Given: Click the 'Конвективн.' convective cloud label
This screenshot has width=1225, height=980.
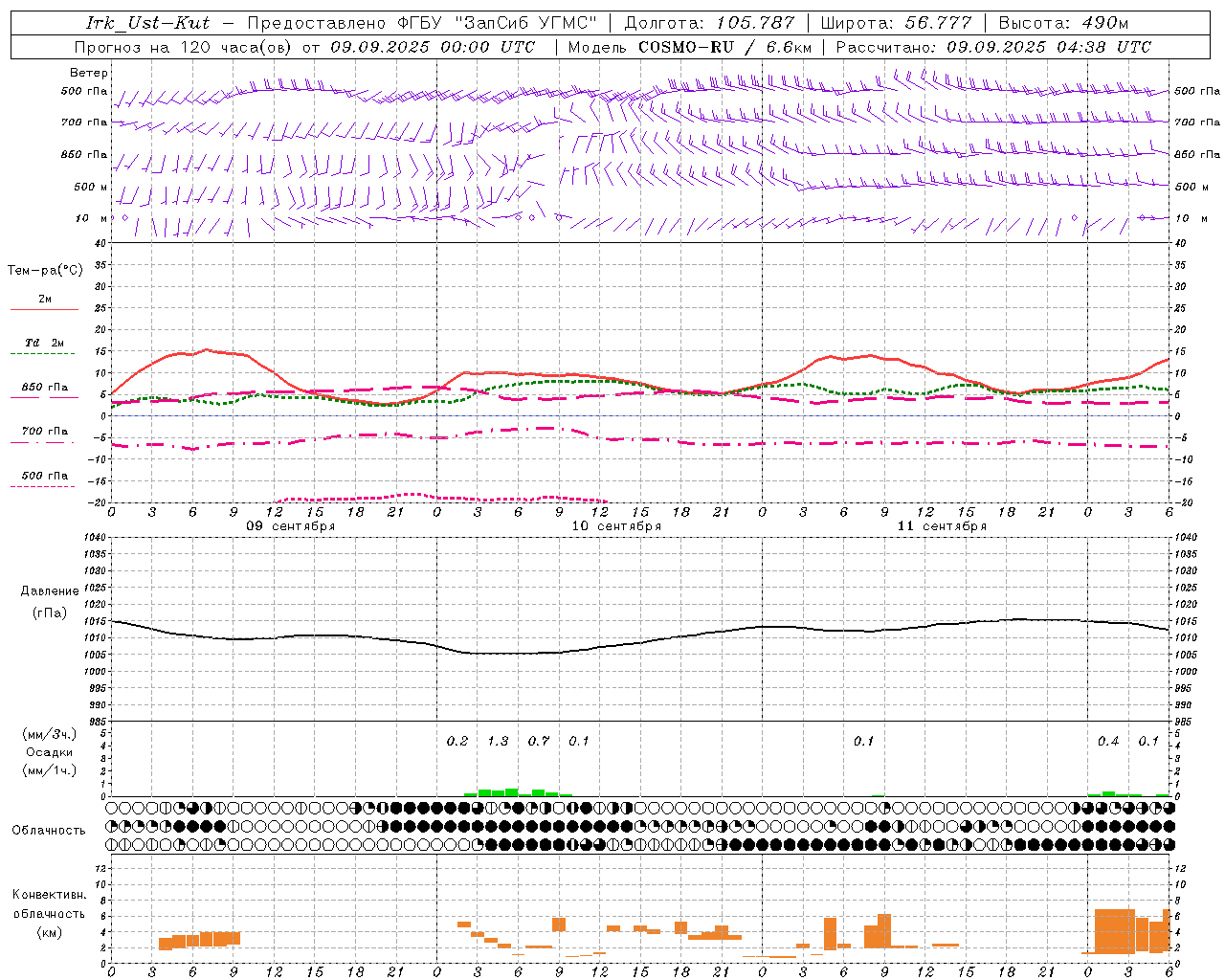Looking at the screenshot, I should (x=50, y=895).
